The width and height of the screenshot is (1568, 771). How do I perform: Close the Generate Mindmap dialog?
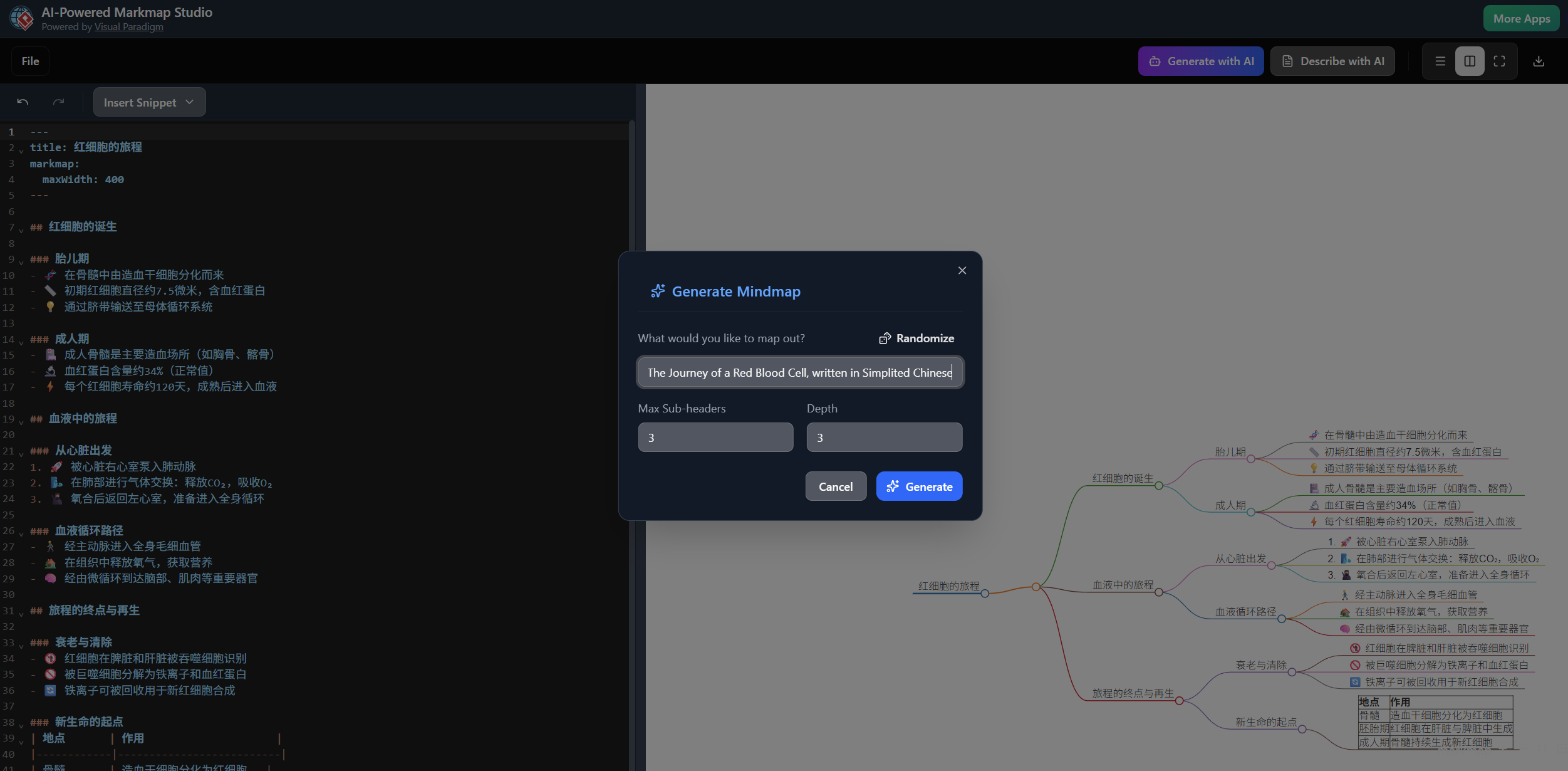click(x=962, y=270)
